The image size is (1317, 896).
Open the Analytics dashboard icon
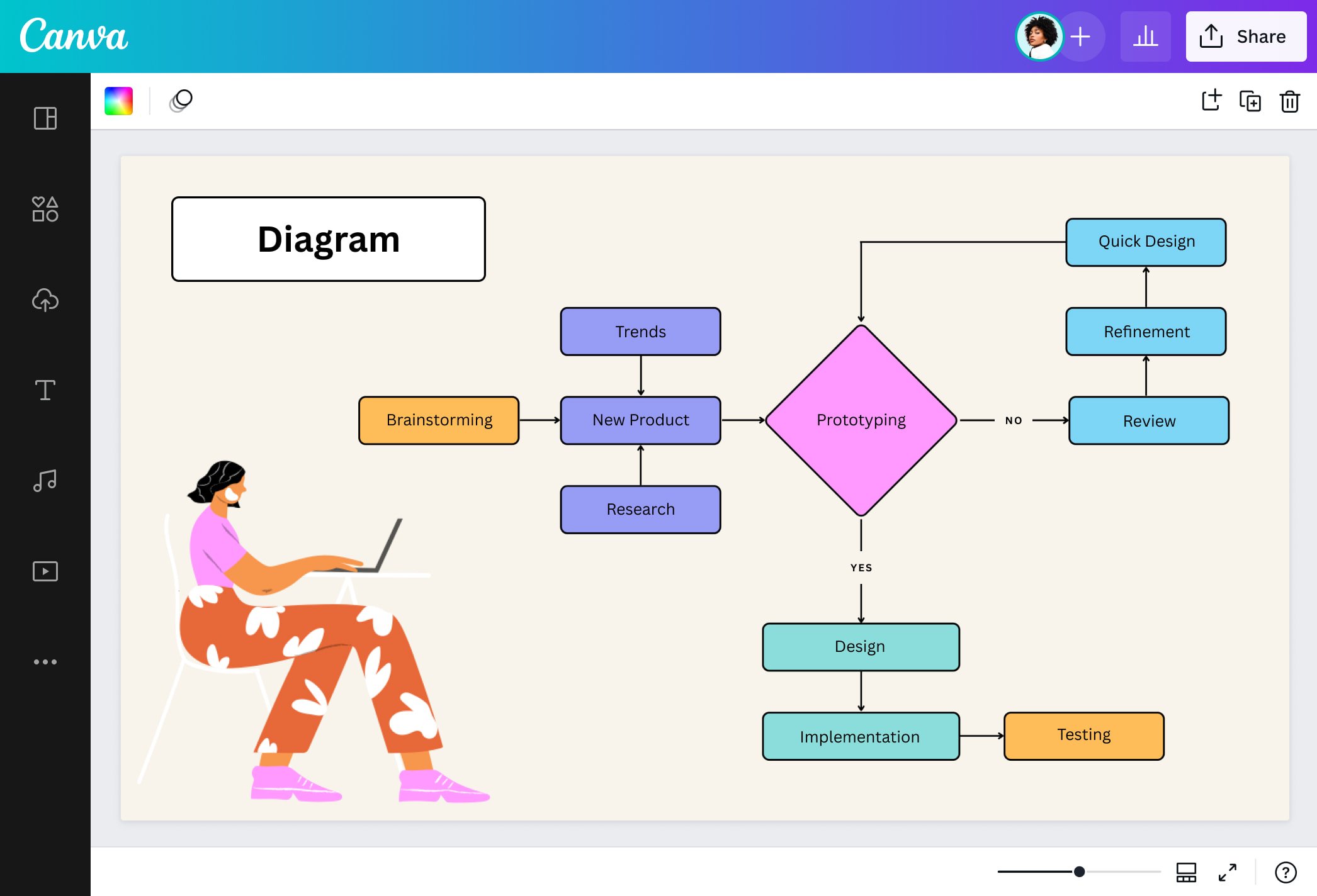coord(1145,36)
